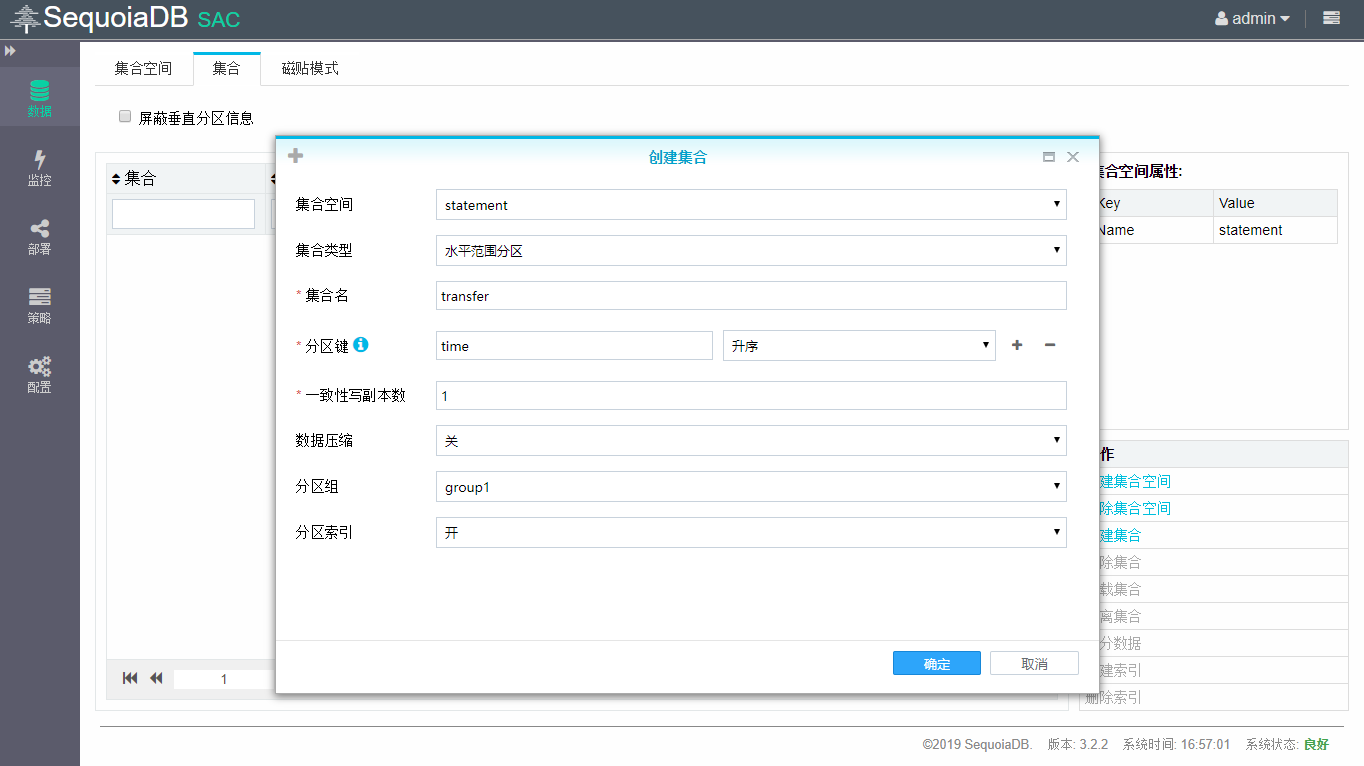Click the 集合 filter input box
1364x766 pixels.
(x=183, y=214)
